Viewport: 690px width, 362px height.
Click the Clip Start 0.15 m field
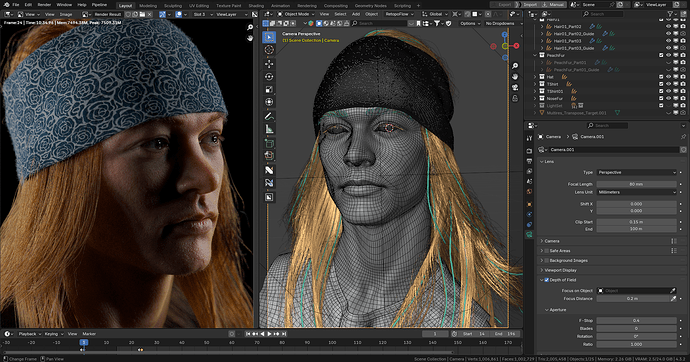click(636, 222)
